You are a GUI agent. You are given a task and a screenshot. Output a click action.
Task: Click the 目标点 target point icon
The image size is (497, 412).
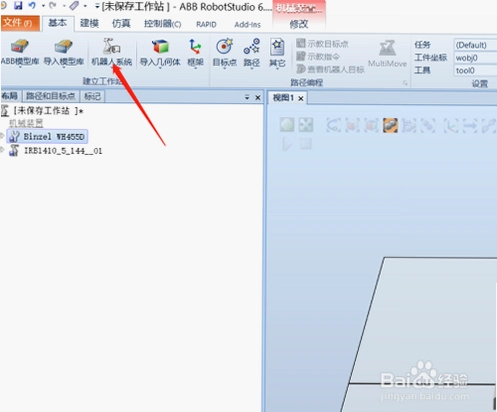(225, 53)
